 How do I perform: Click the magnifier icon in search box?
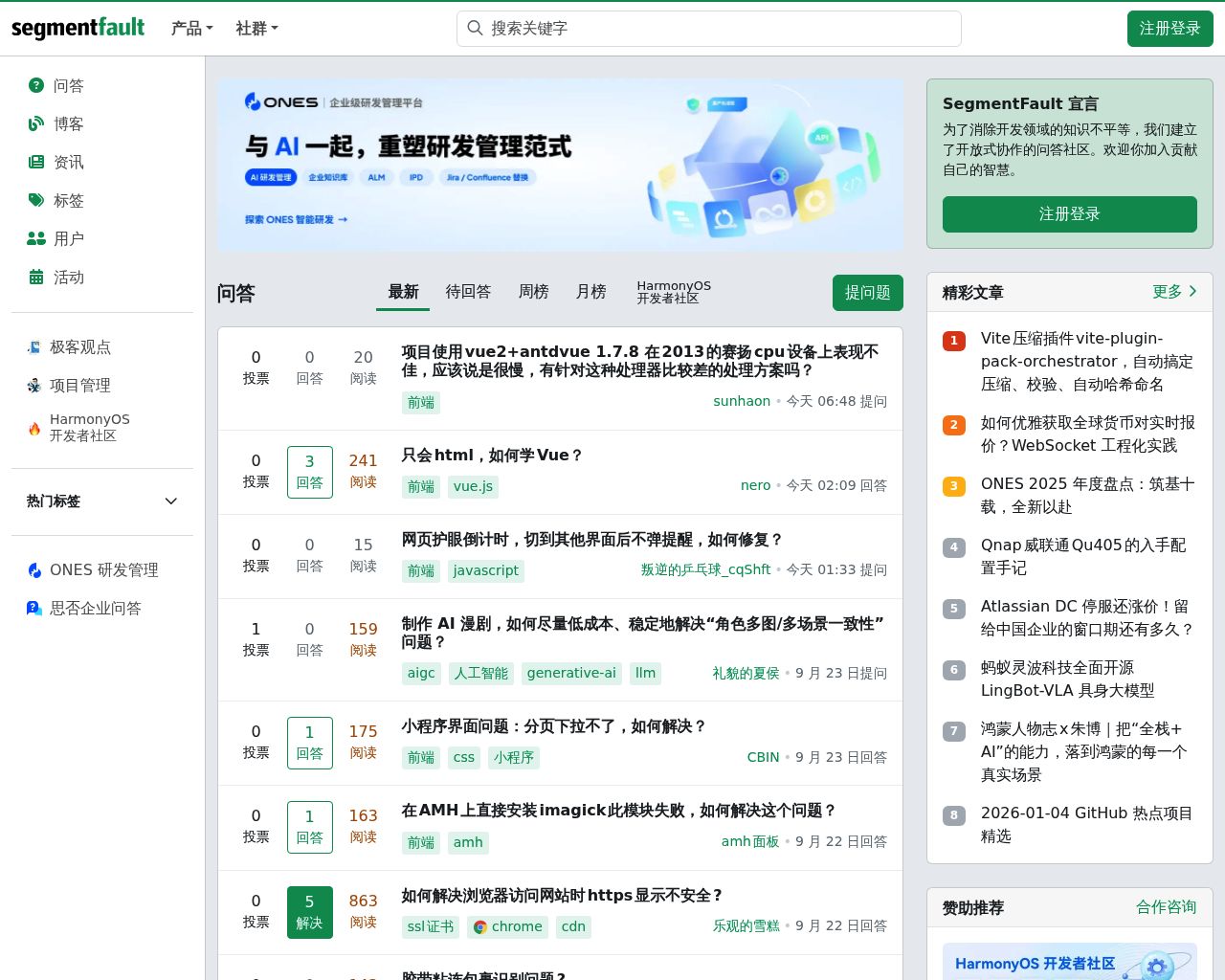[x=475, y=29]
